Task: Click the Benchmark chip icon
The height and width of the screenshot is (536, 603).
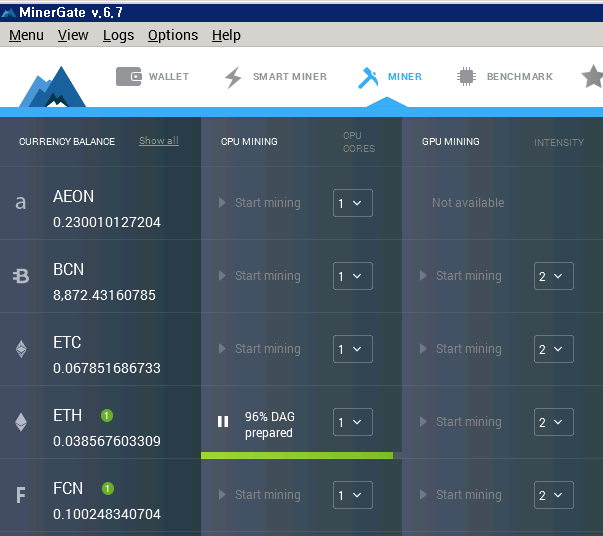Action: coord(466,77)
